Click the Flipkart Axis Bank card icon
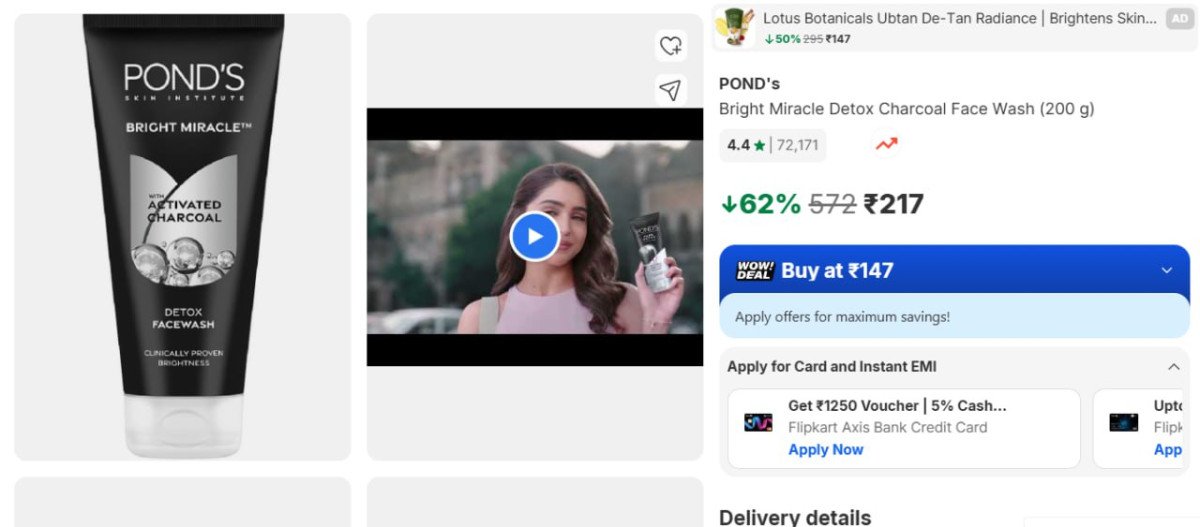Viewport: 1200px width, 527px height. coord(758,422)
